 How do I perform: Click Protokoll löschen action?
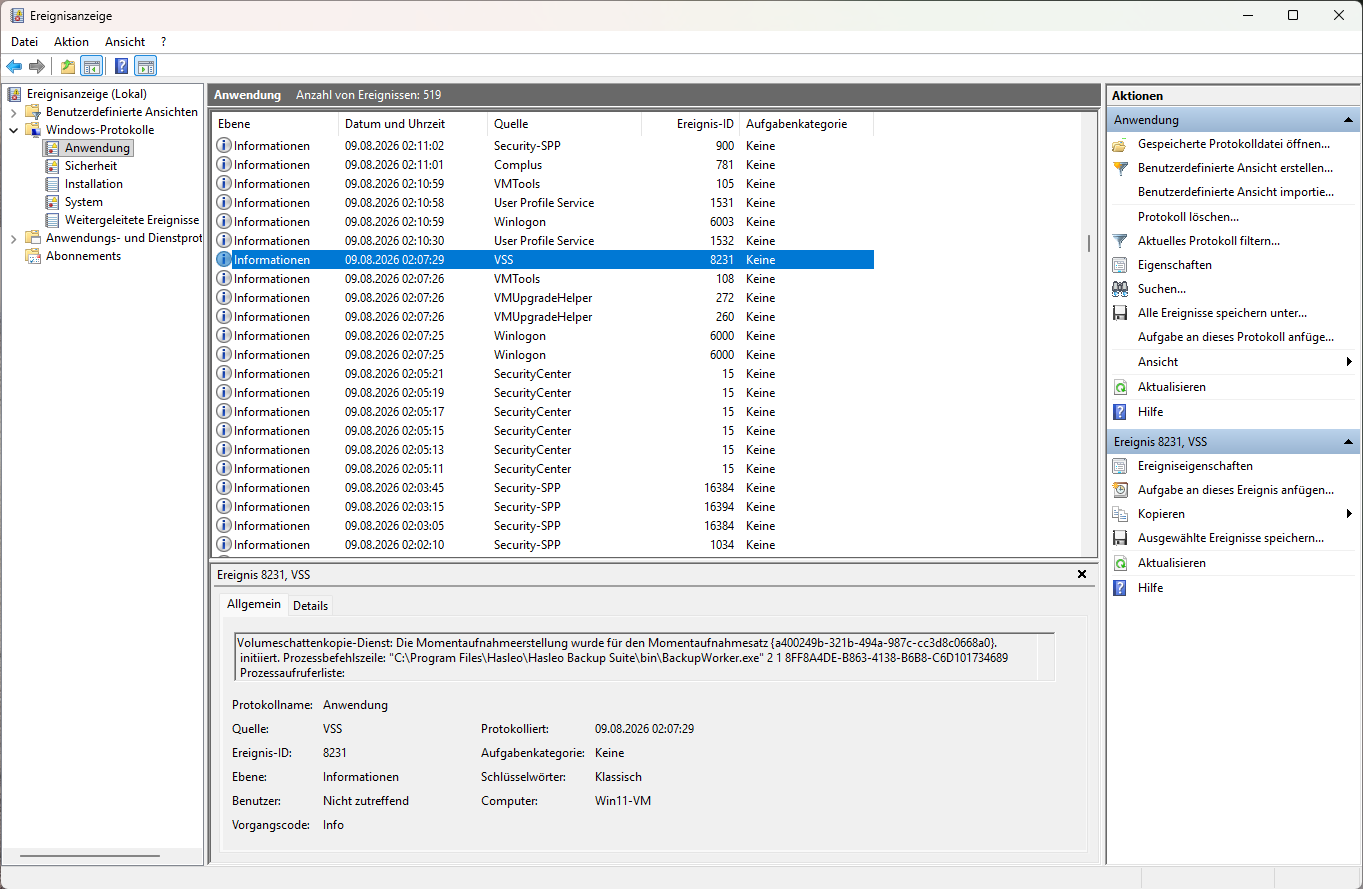coord(1188,217)
